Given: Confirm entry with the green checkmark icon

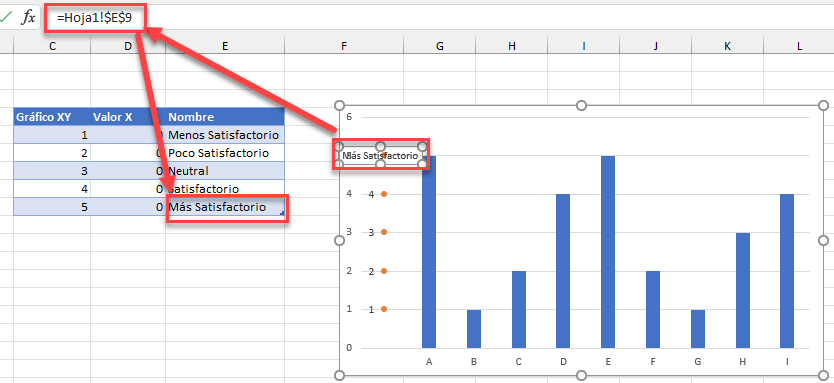Looking at the screenshot, I should (x=5, y=17).
